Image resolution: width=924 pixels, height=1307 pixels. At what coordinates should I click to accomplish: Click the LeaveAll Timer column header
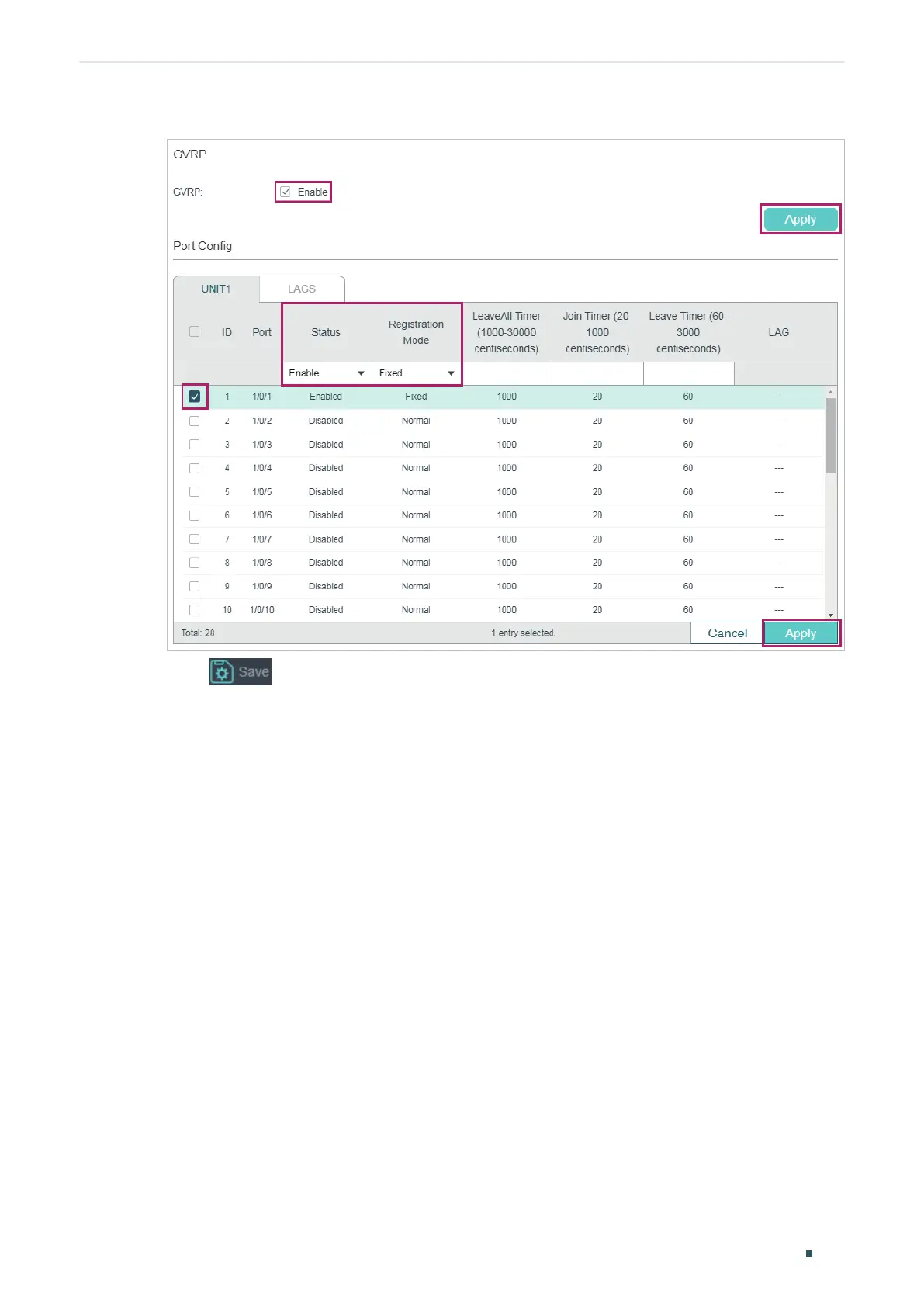pos(507,332)
